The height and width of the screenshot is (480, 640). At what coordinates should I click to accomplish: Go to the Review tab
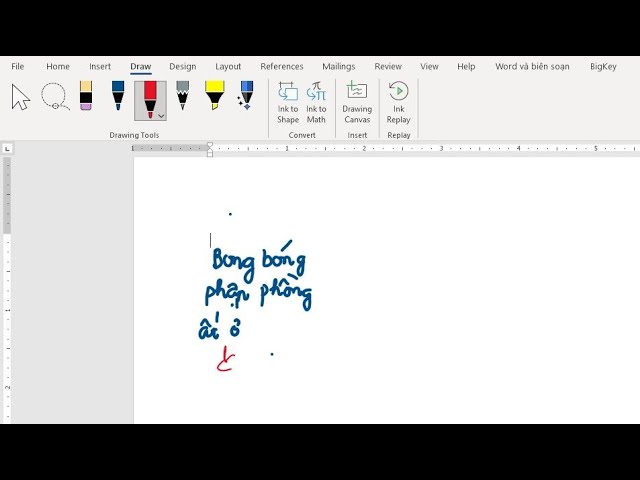coord(388,67)
